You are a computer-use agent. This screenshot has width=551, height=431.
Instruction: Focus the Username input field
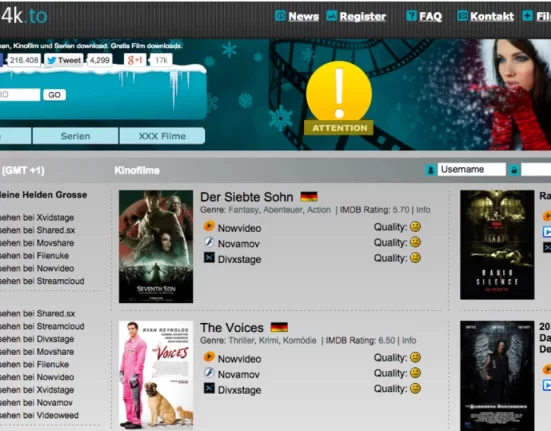tap(472, 170)
